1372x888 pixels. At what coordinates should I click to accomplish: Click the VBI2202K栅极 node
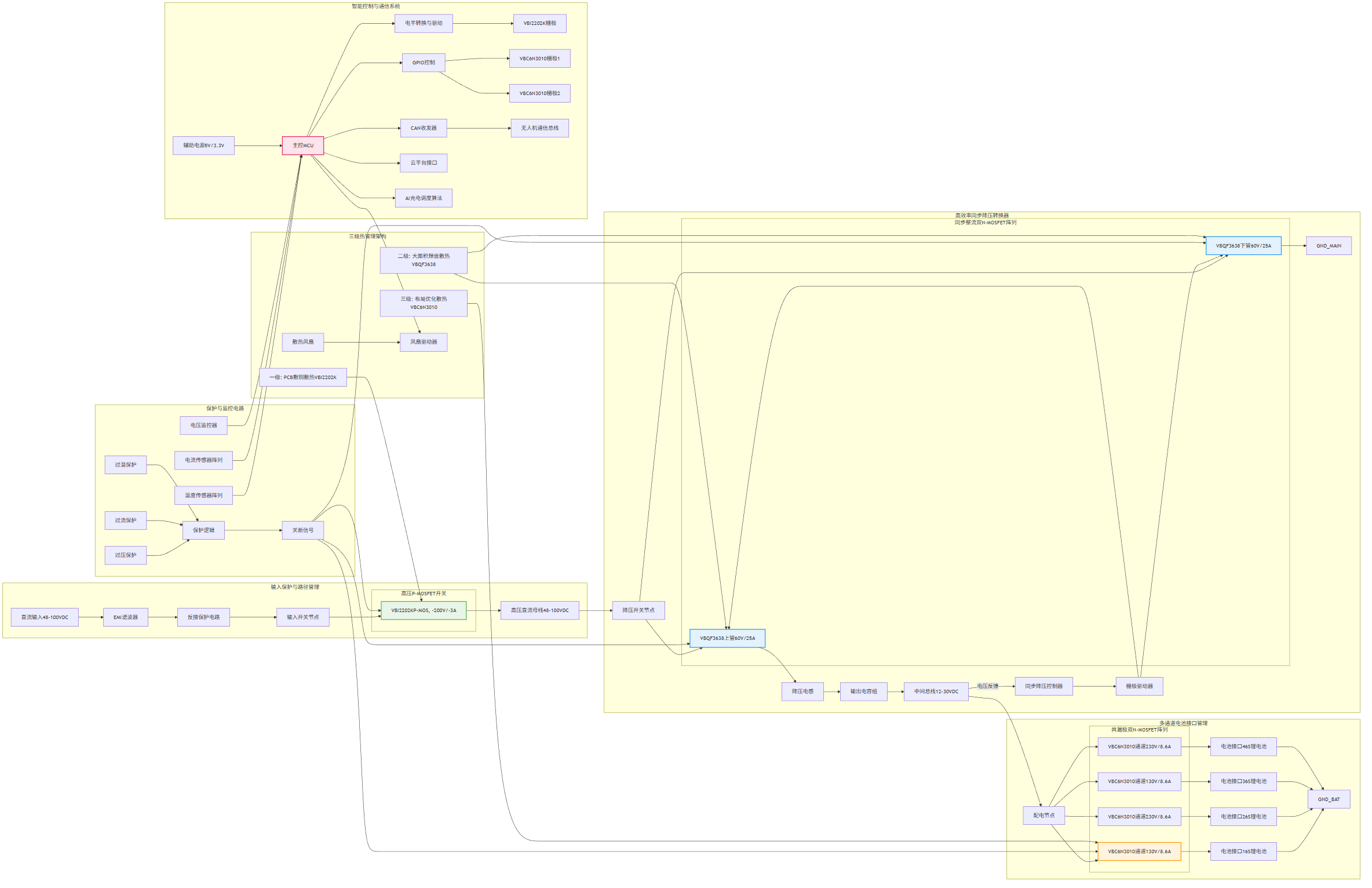point(539,23)
